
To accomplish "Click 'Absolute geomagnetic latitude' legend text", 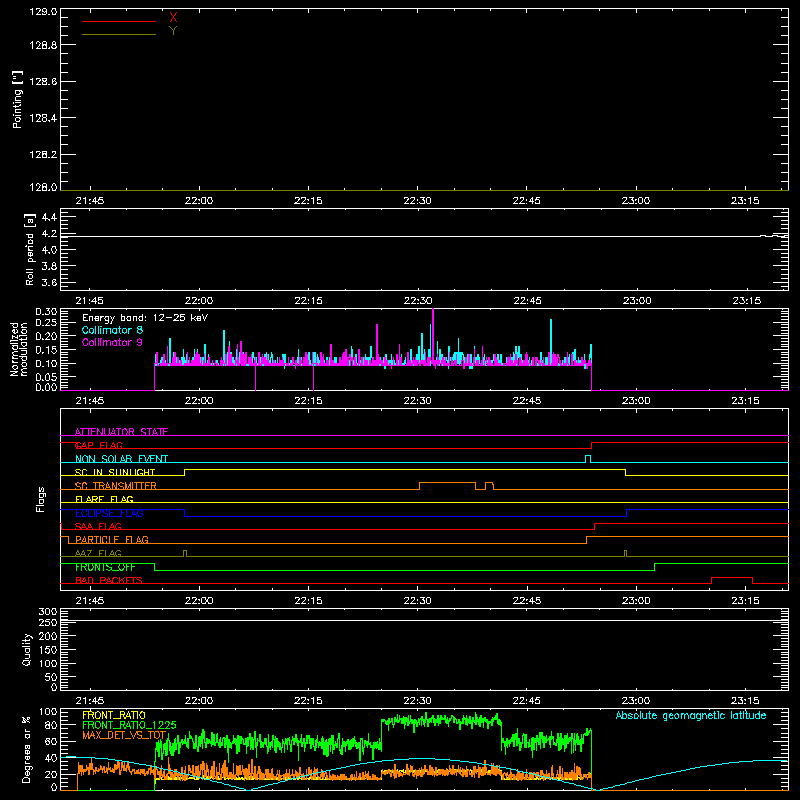I will [x=691, y=715].
